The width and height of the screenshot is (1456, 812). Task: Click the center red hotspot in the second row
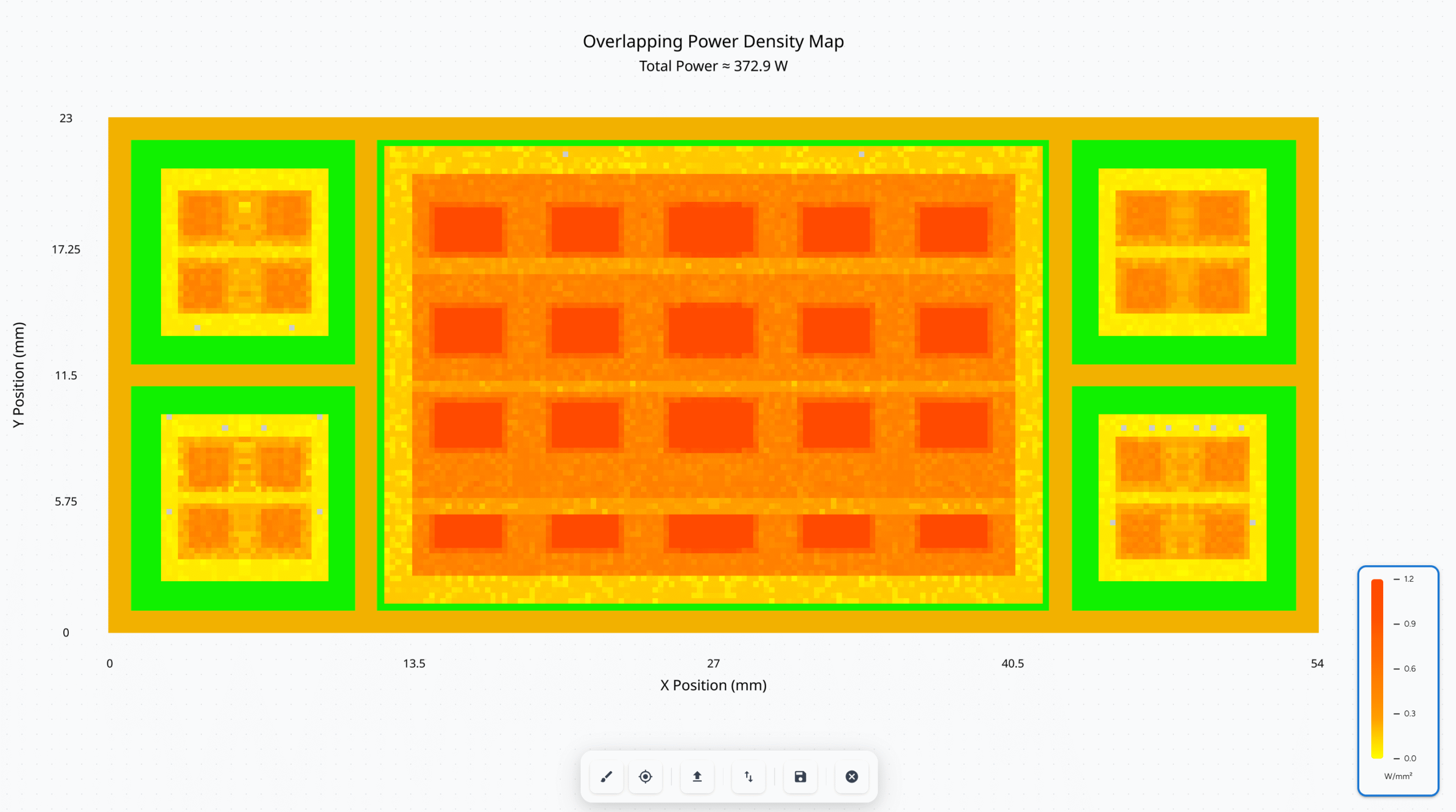tap(710, 330)
